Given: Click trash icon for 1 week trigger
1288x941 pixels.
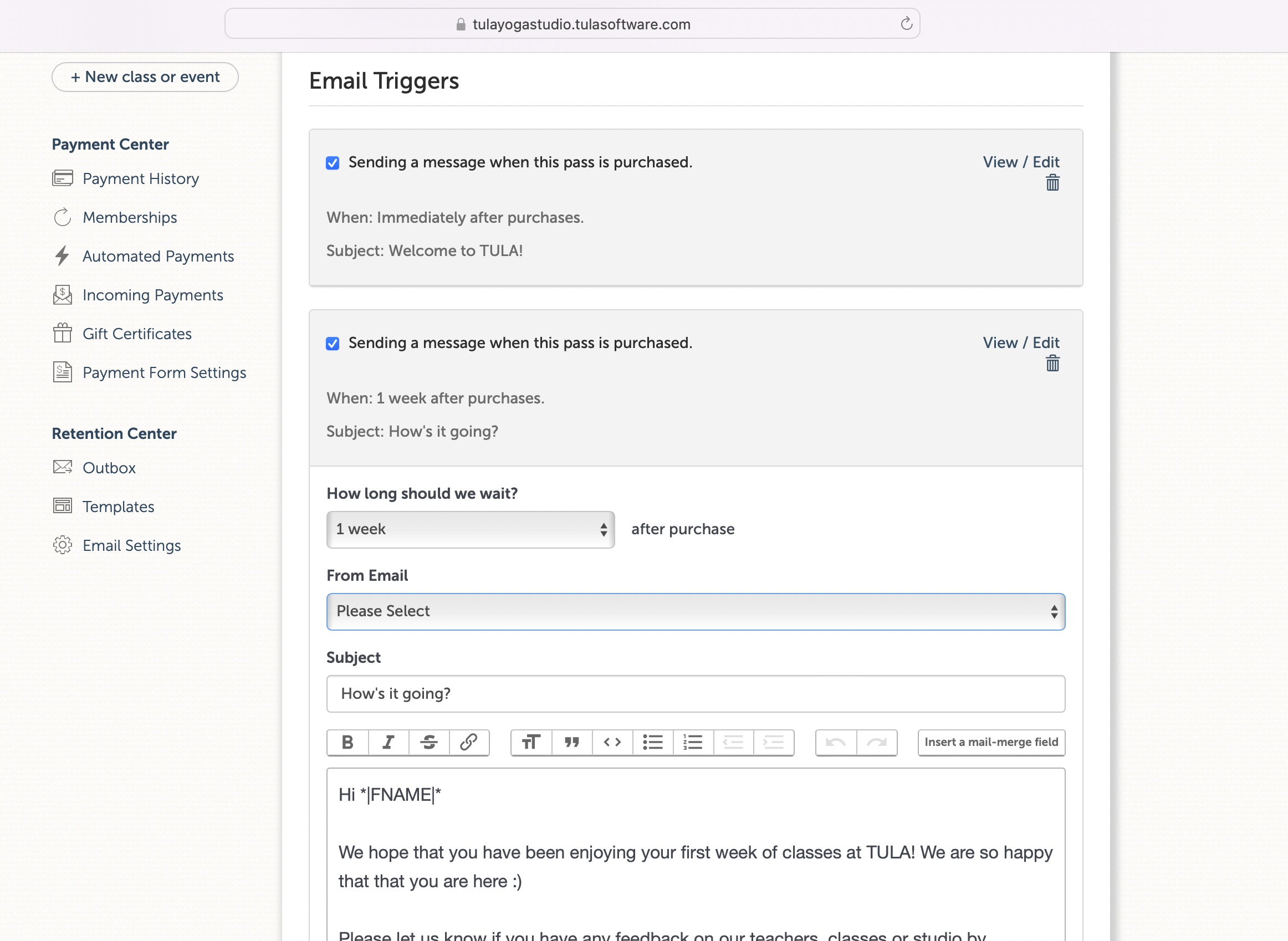Looking at the screenshot, I should 1052,364.
